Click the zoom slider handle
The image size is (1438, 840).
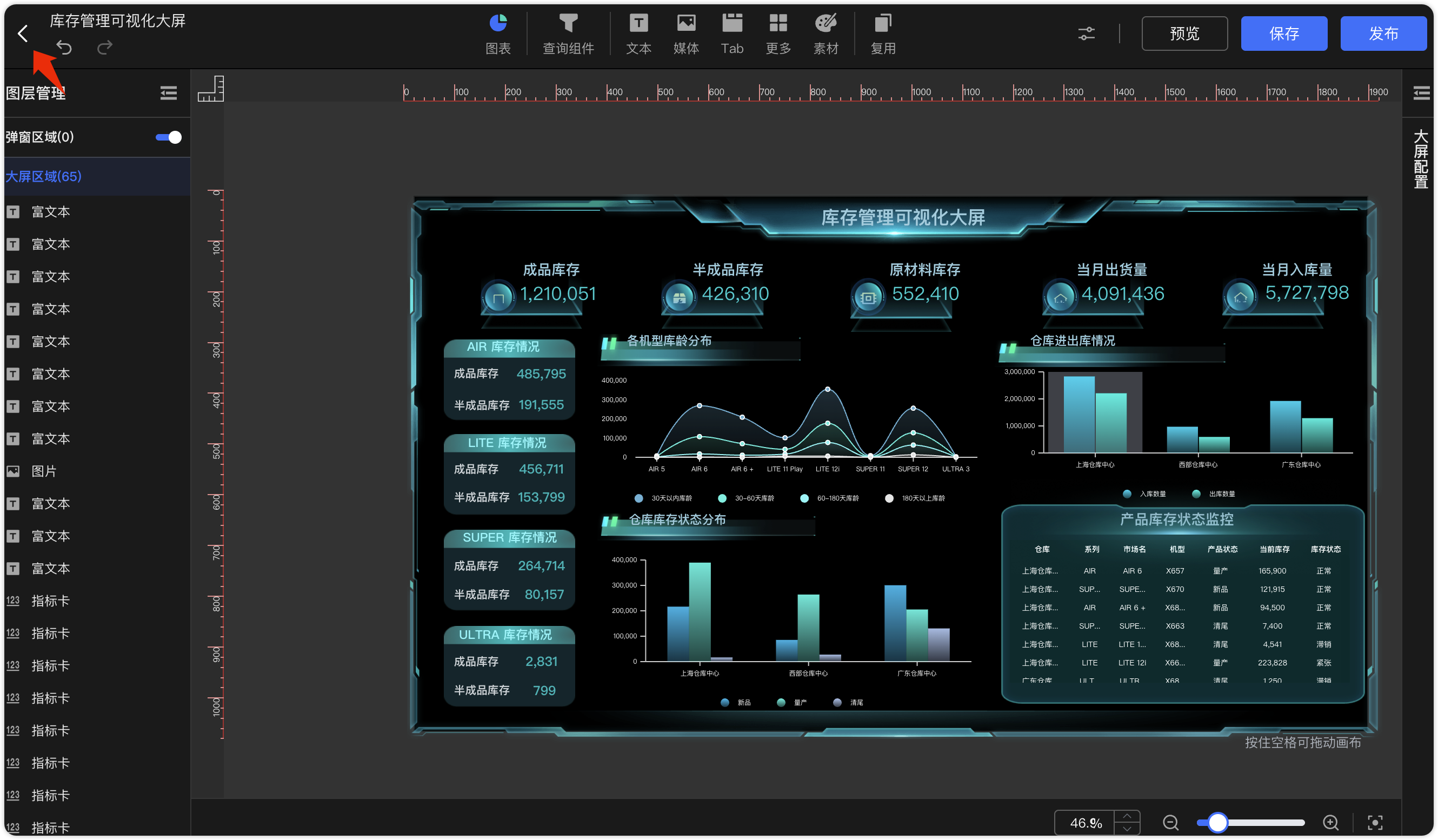1217,822
